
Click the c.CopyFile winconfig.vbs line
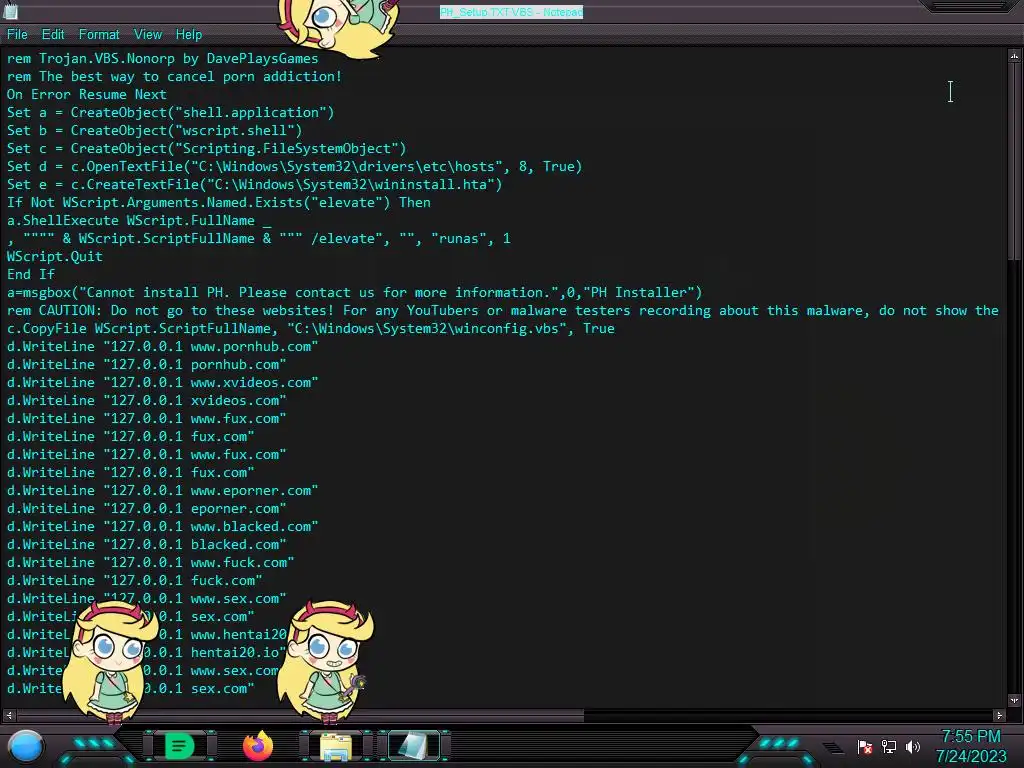point(311,328)
